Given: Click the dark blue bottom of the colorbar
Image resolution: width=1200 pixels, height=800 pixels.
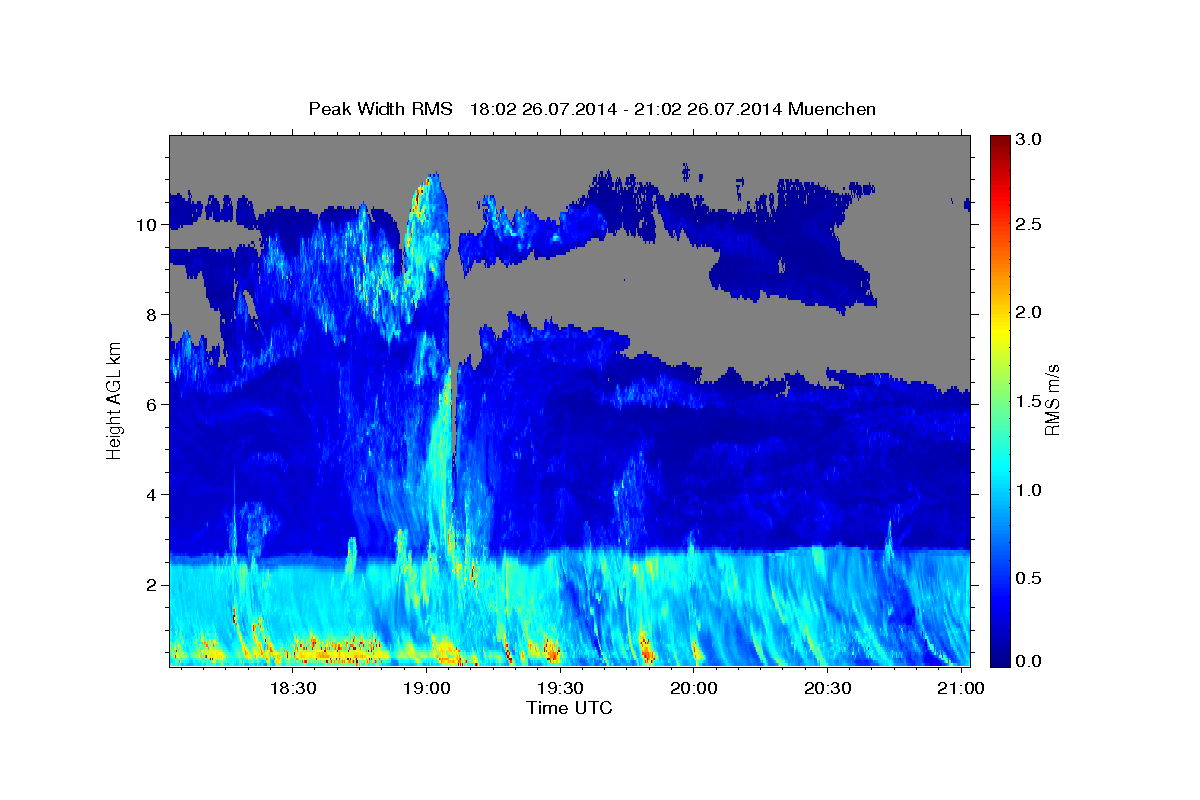Looking at the screenshot, I should 999,658.
